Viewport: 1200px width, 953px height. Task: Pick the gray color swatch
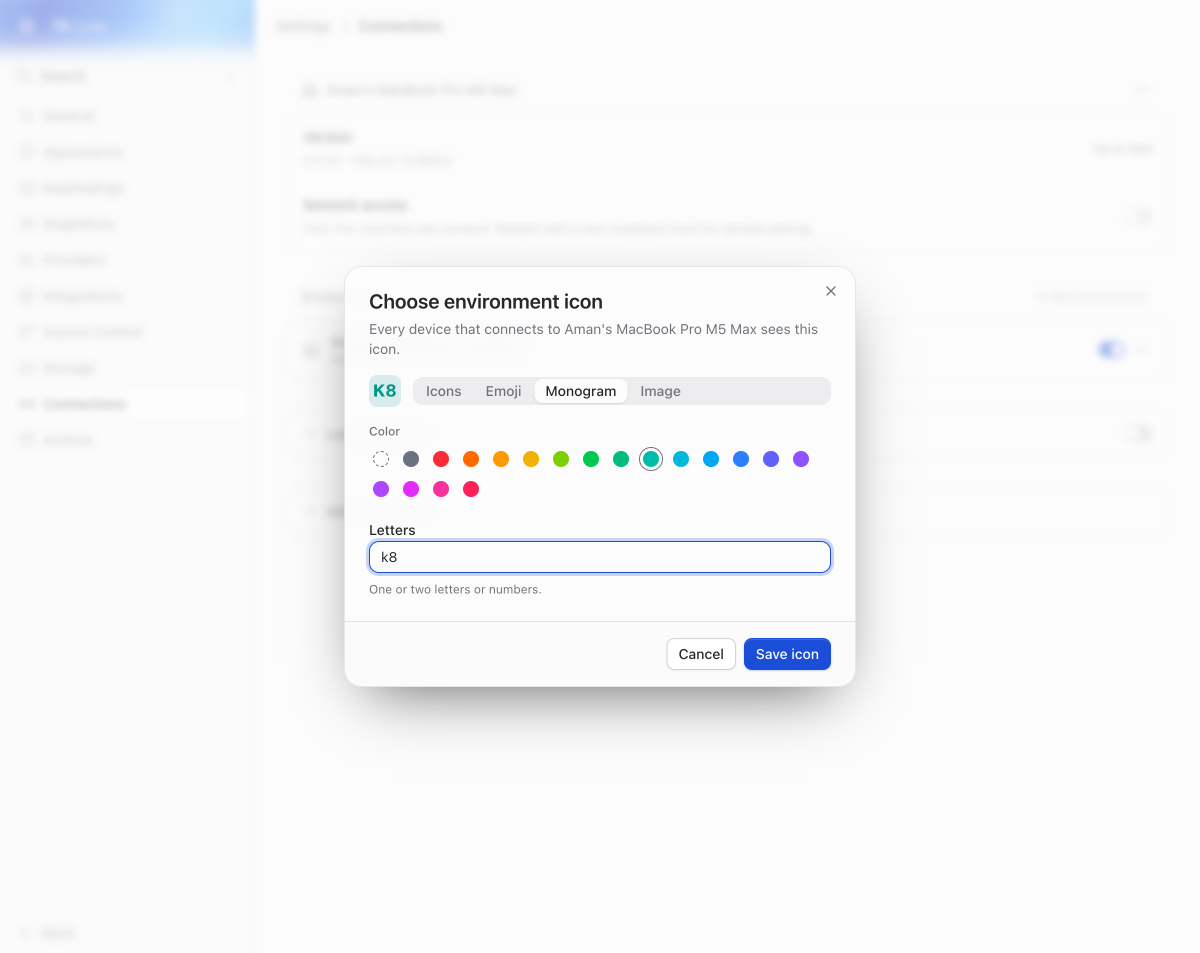point(411,459)
